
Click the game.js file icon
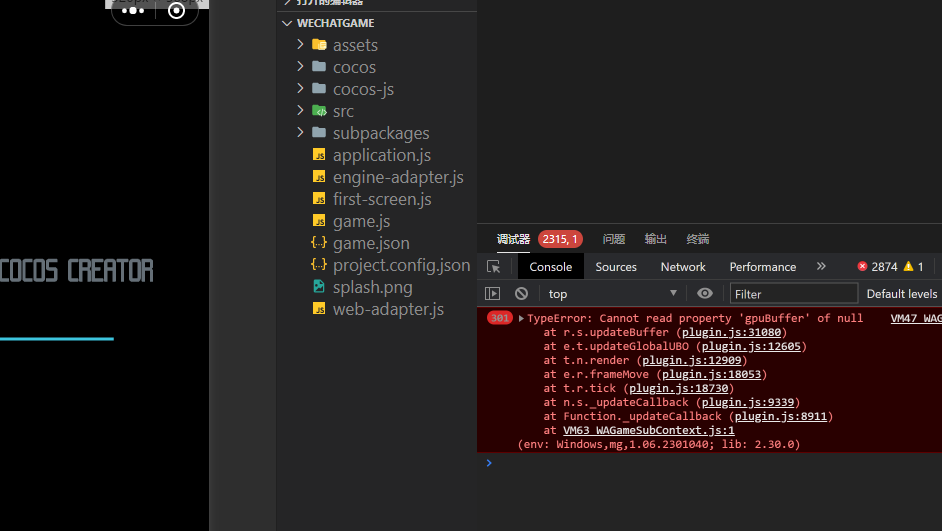[319, 221]
